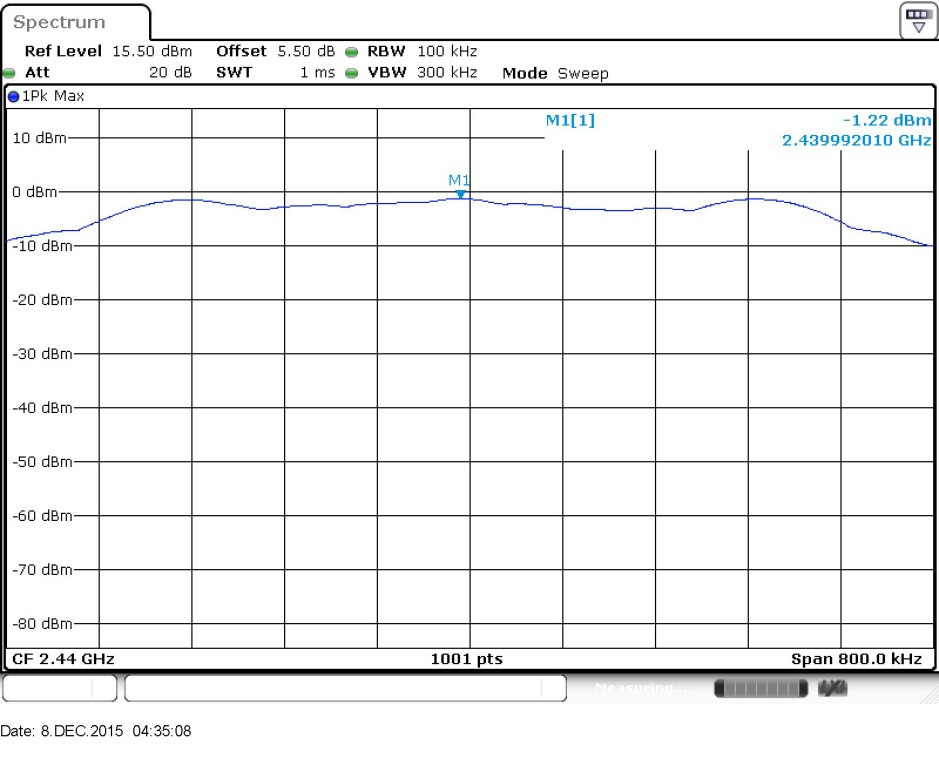The width and height of the screenshot is (939, 758).
Task: Click the RBW value 100 kHz
Action: (447, 51)
